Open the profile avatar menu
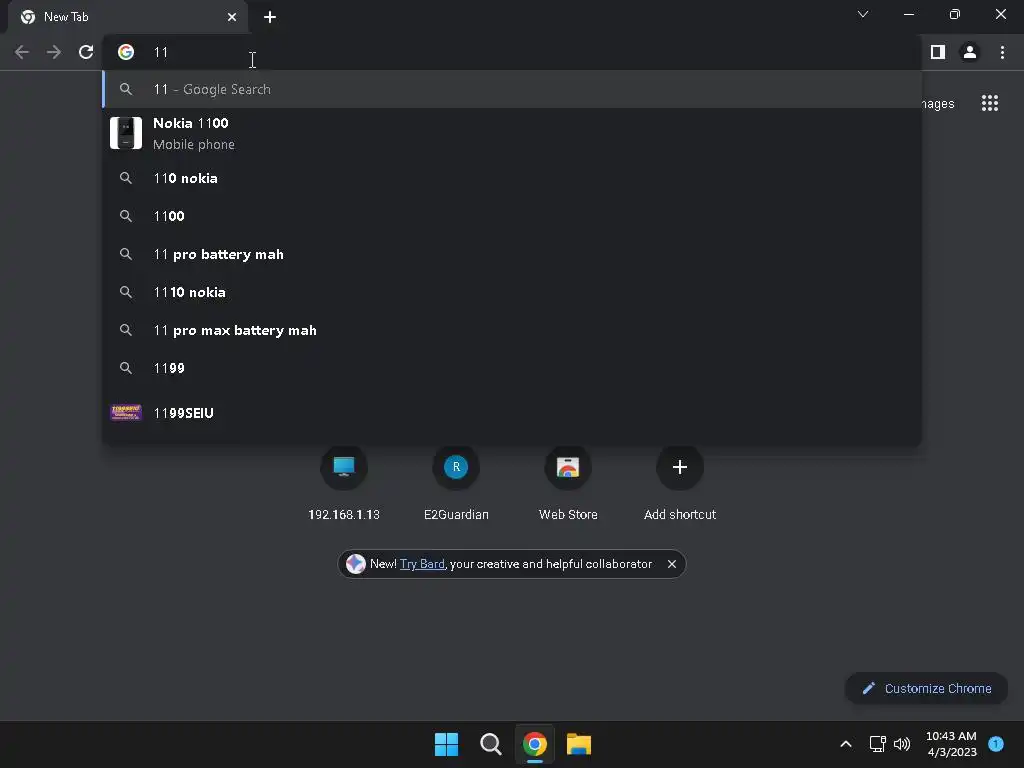 [x=970, y=52]
